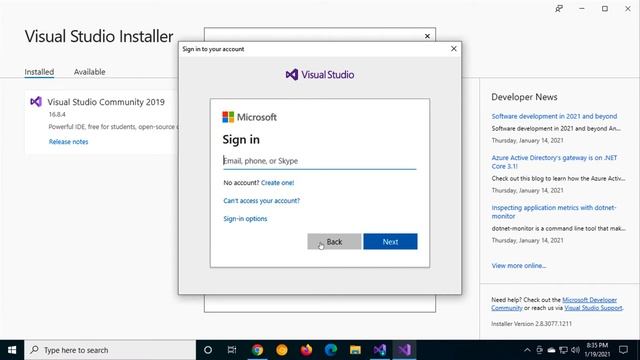This screenshot has height=360, width=640.
Task: Click the feedback icon in installer title bar
Action: 559,9
